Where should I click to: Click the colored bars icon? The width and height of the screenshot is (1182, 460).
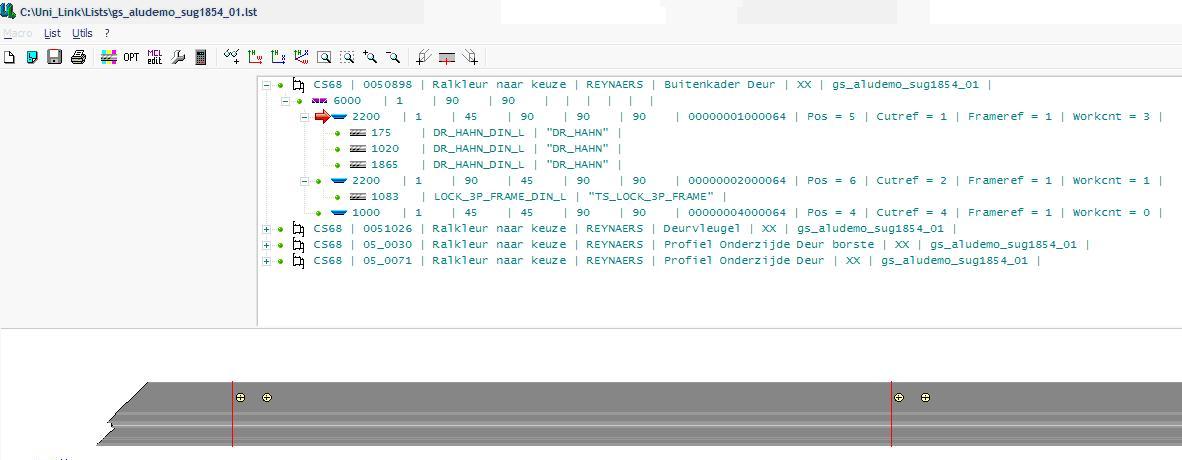pyautogui.click(x=109, y=57)
